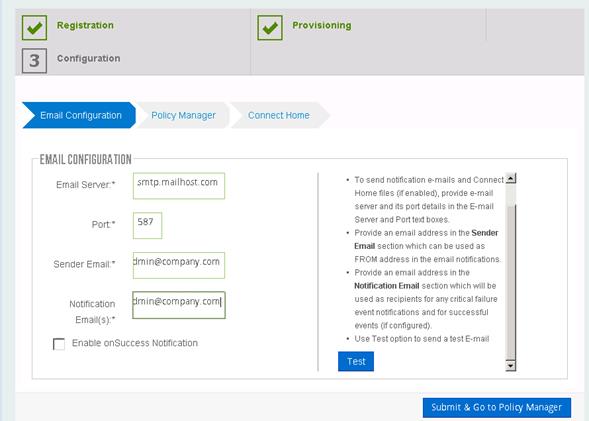The width and height of the screenshot is (589, 421).
Task: Click the help panel scrollbar thumb
Action: point(510,282)
